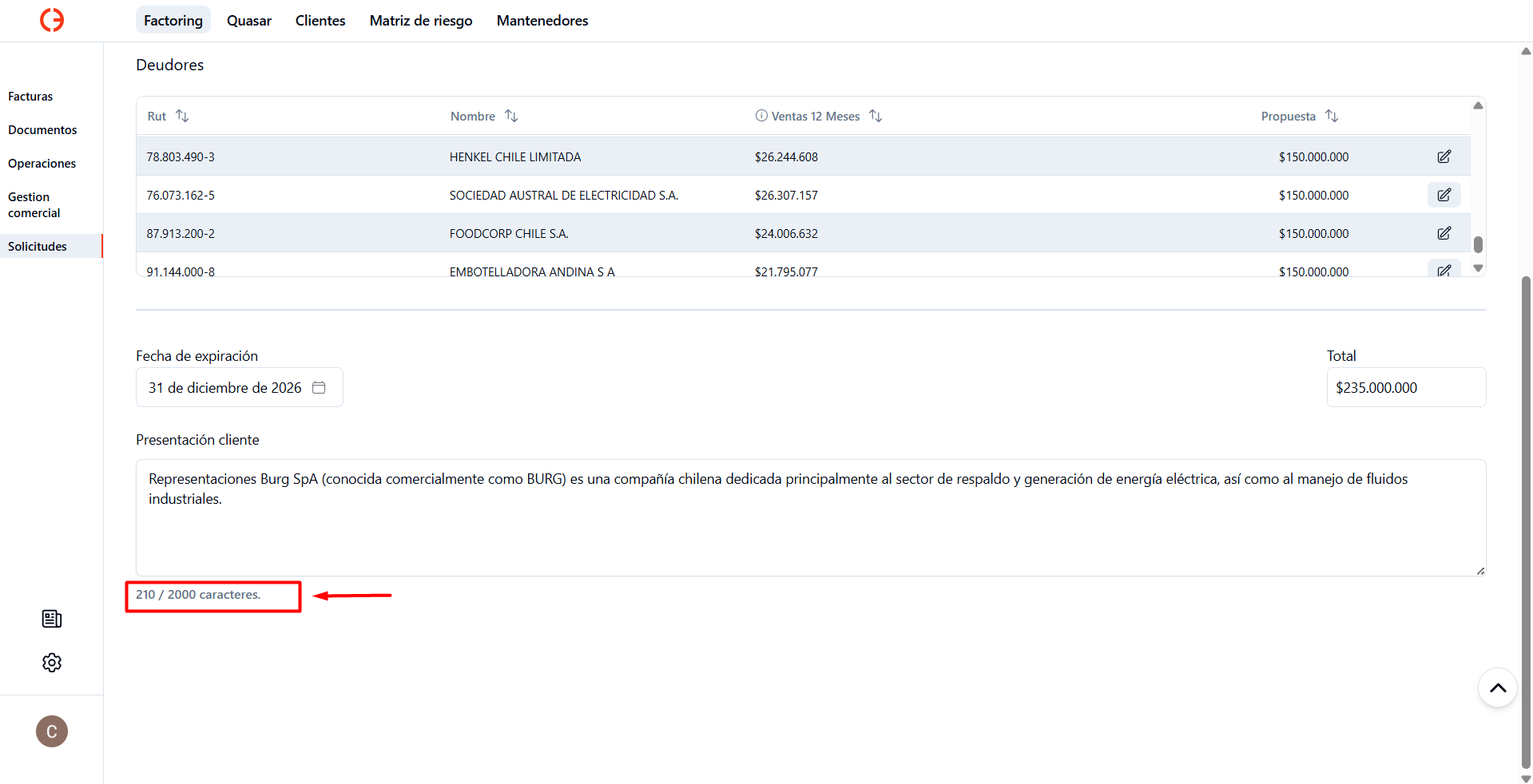
Task: Select sales value $21.795.077
Action: [x=786, y=271]
